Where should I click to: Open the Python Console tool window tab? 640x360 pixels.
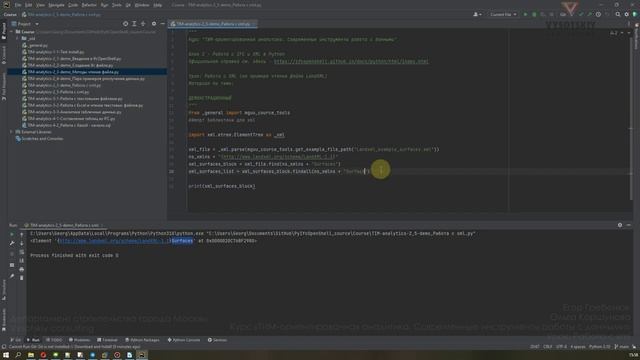coord(184,340)
